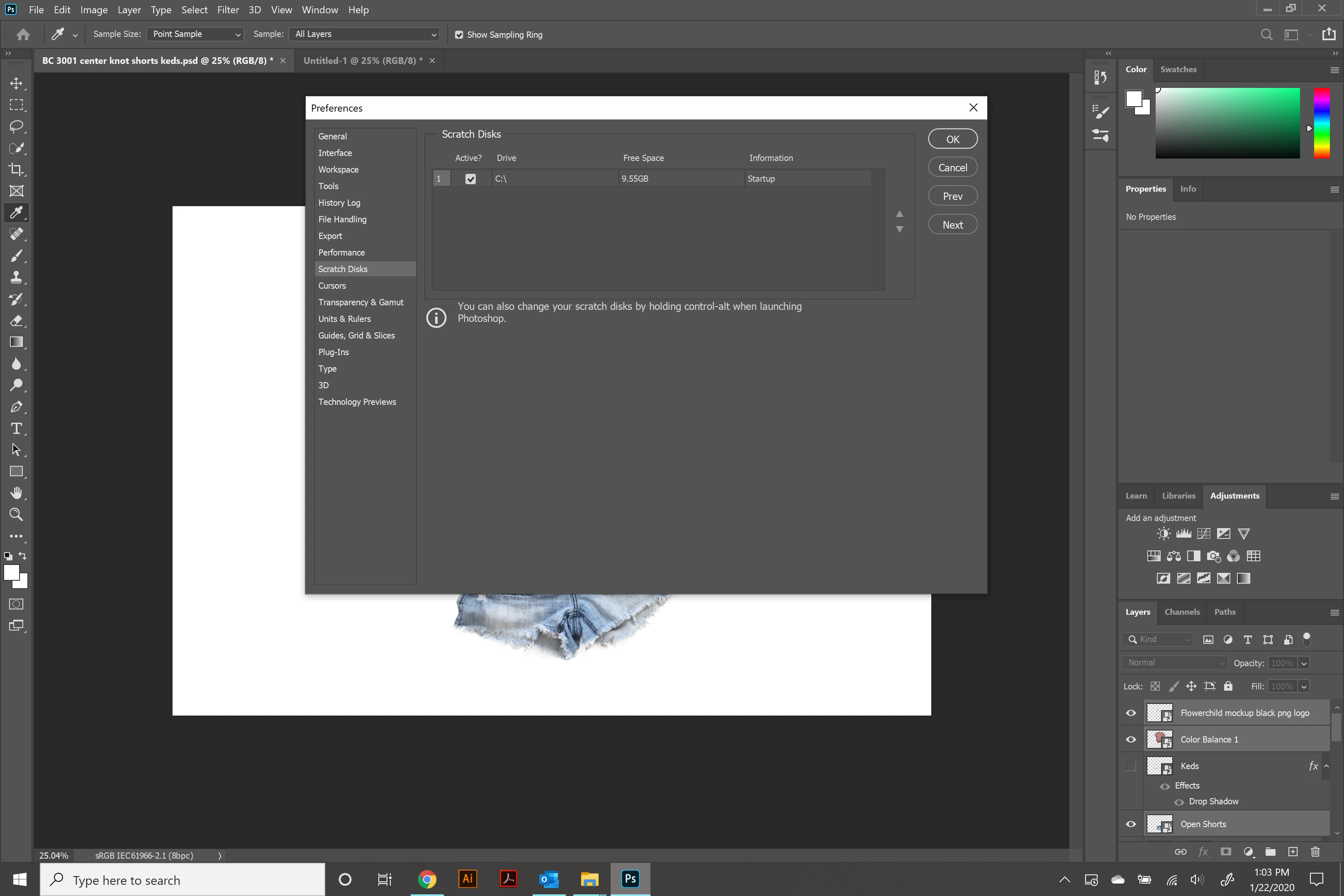Select the Lasso tool
This screenshot has width=1344, height=896.
coord(16,126)
